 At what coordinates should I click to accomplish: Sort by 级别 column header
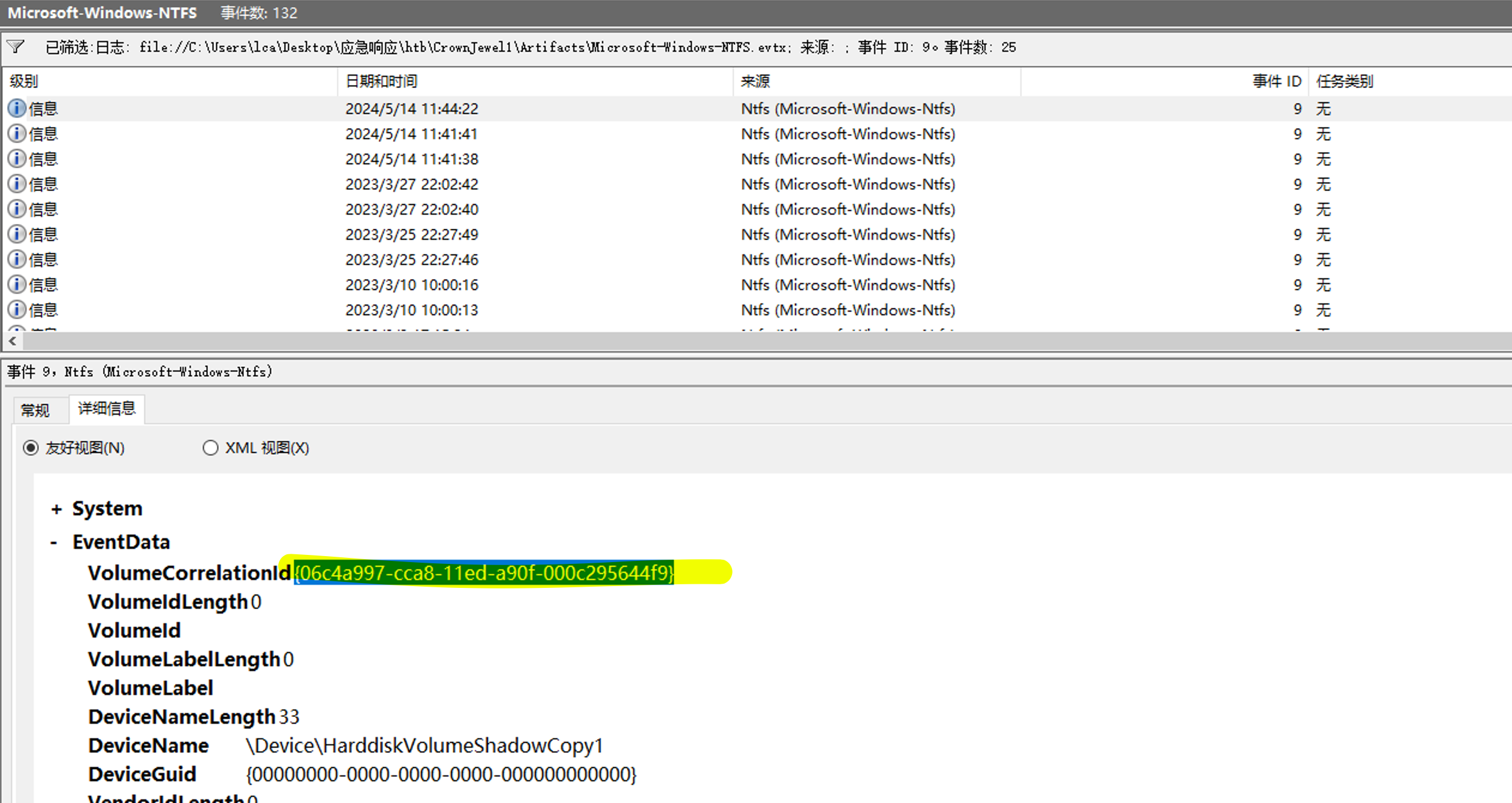(x=24, y=81)
